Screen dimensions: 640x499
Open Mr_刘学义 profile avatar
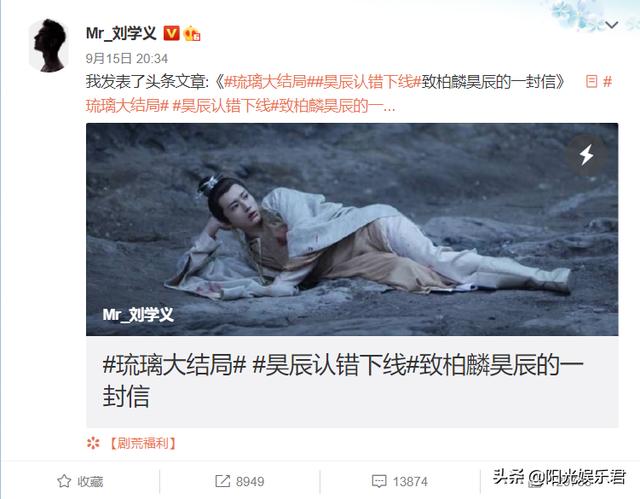(49, 46)
